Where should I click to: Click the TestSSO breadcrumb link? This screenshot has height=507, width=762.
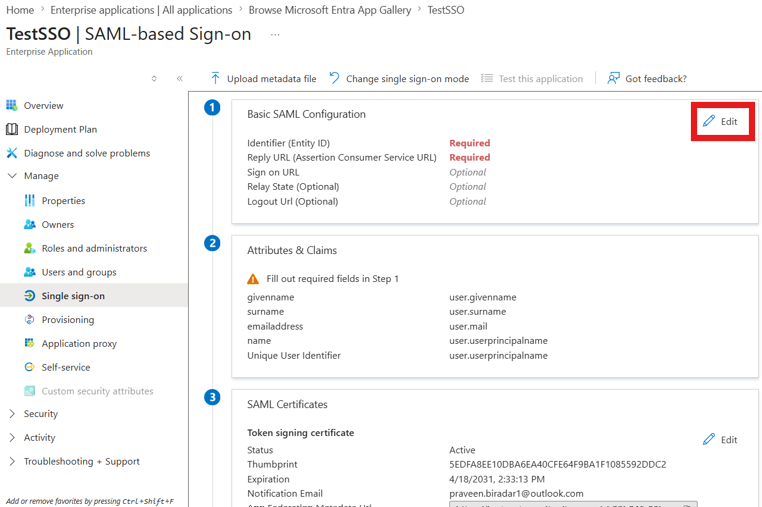(x=446, y=10)
